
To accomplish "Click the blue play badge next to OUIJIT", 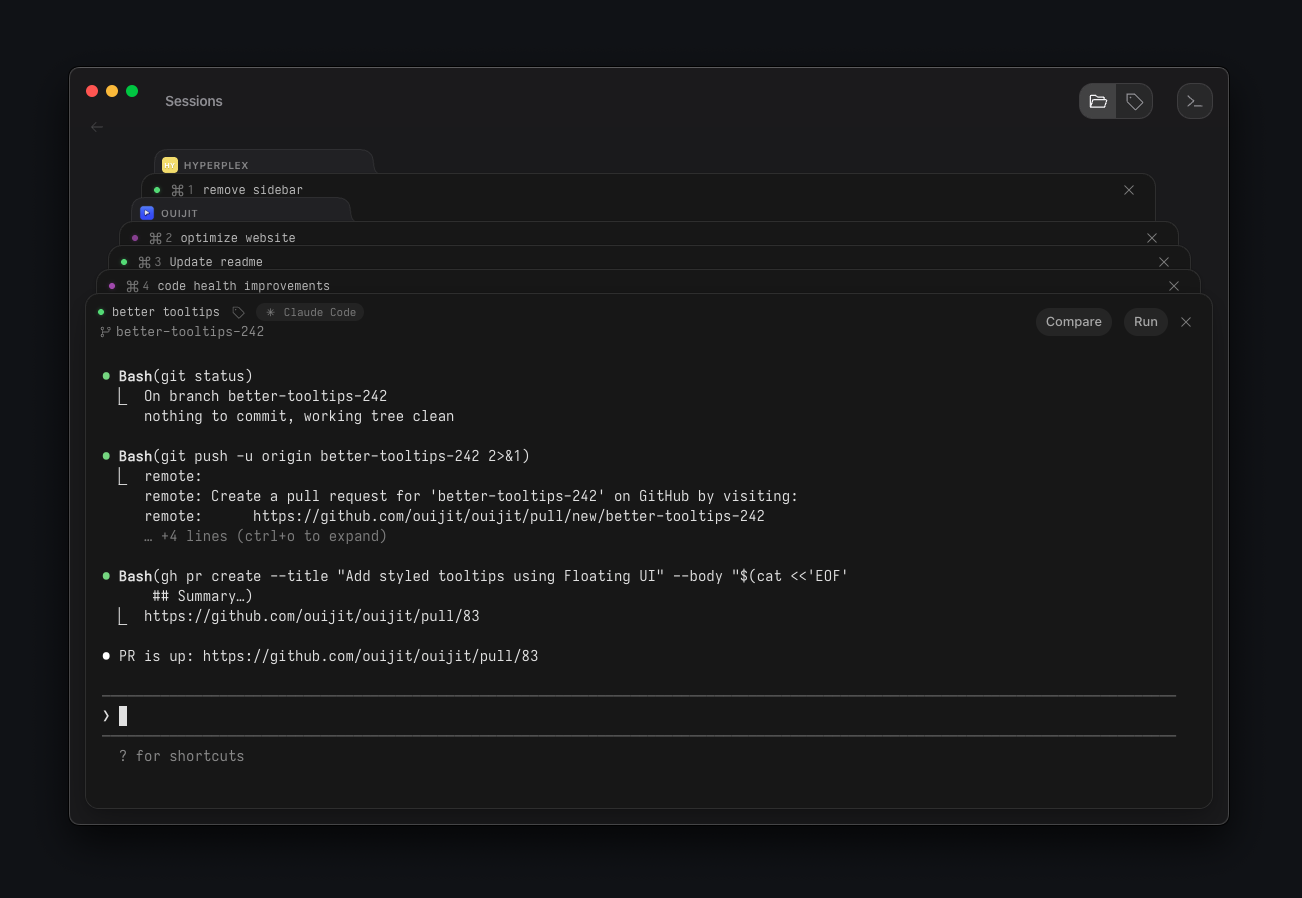I will pyautogui.click(x=147, y=212).
